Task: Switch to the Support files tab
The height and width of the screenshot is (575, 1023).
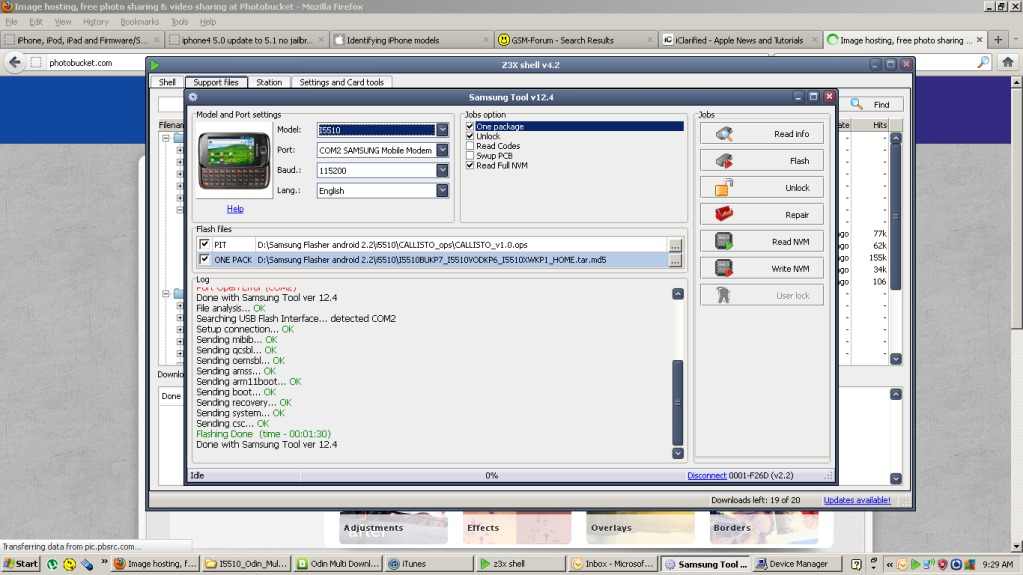Action: [216, 82]
